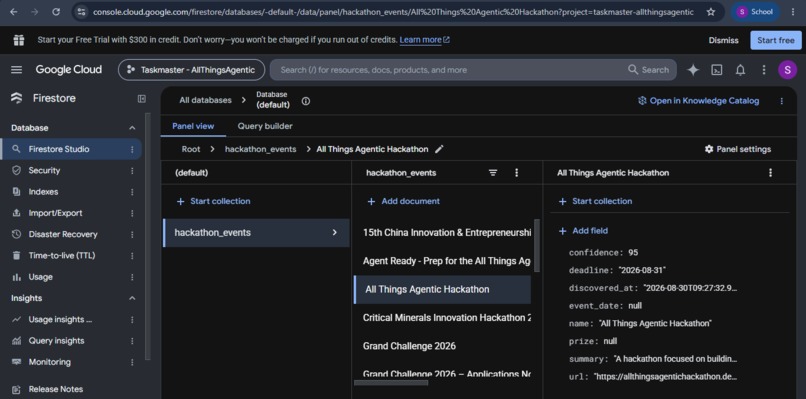
Task: Add document to hackathon_events
Action: coord(404,201)
